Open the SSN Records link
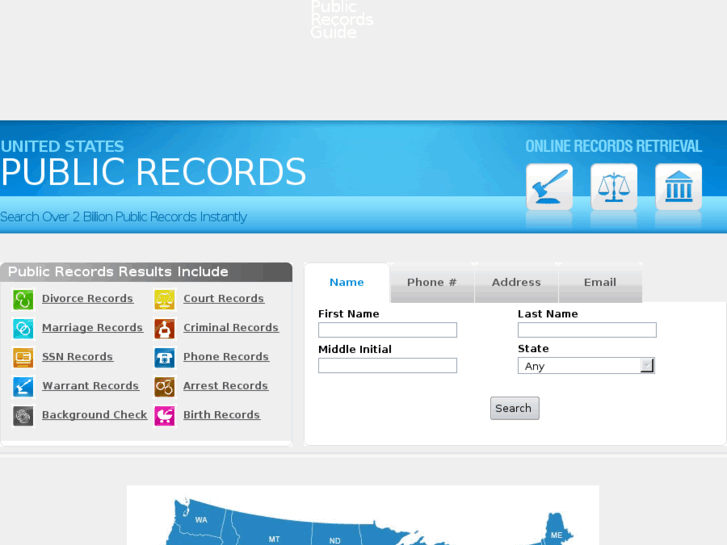Viewport: 727px width, 545px height. [x=77, y=357]
